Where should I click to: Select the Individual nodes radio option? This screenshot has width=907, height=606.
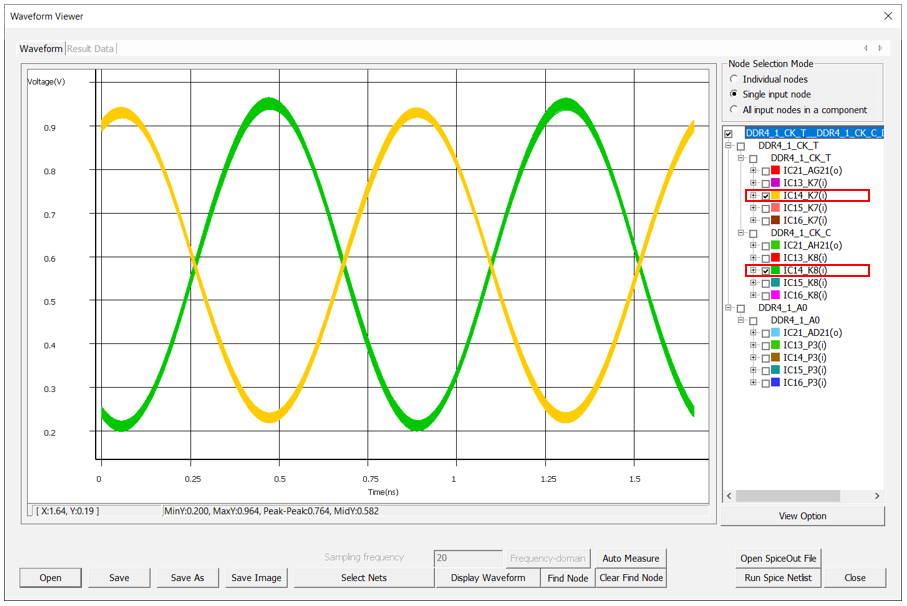point(735,79)
